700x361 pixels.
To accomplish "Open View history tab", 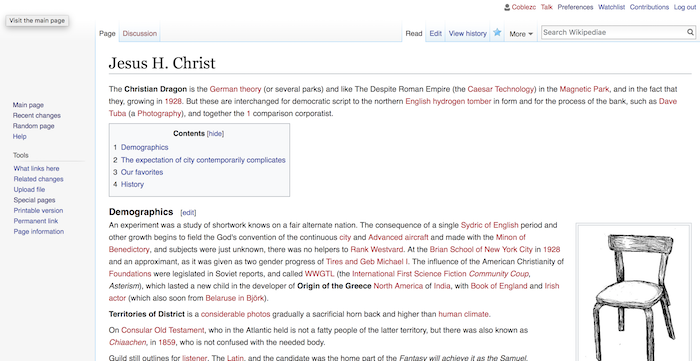I will pos(467,33).
